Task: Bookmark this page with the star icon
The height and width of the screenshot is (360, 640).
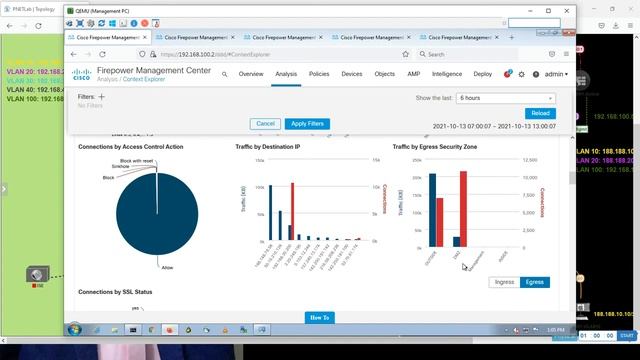Action: pos(405,54)
